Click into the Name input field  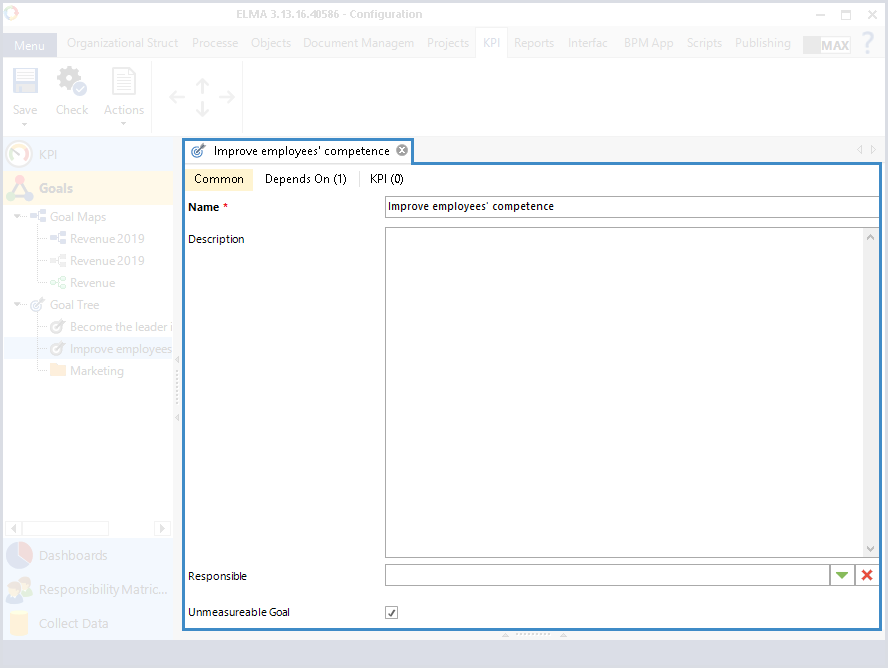630,207
